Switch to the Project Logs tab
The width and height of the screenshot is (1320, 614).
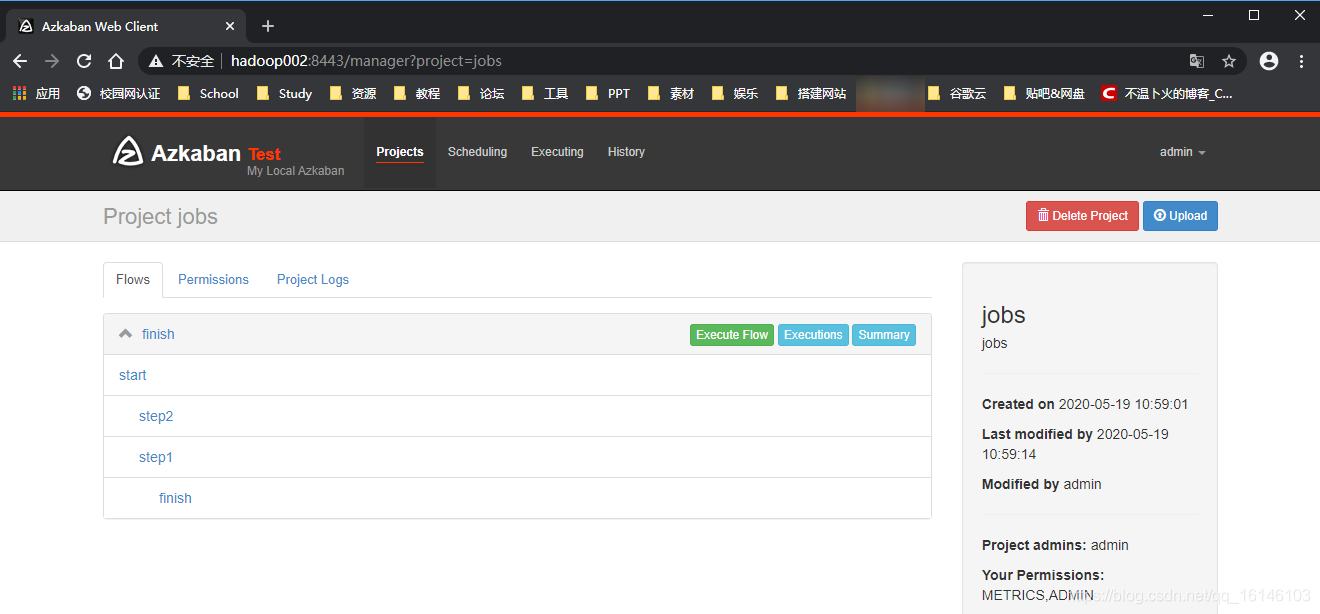(x=313, y=280)
